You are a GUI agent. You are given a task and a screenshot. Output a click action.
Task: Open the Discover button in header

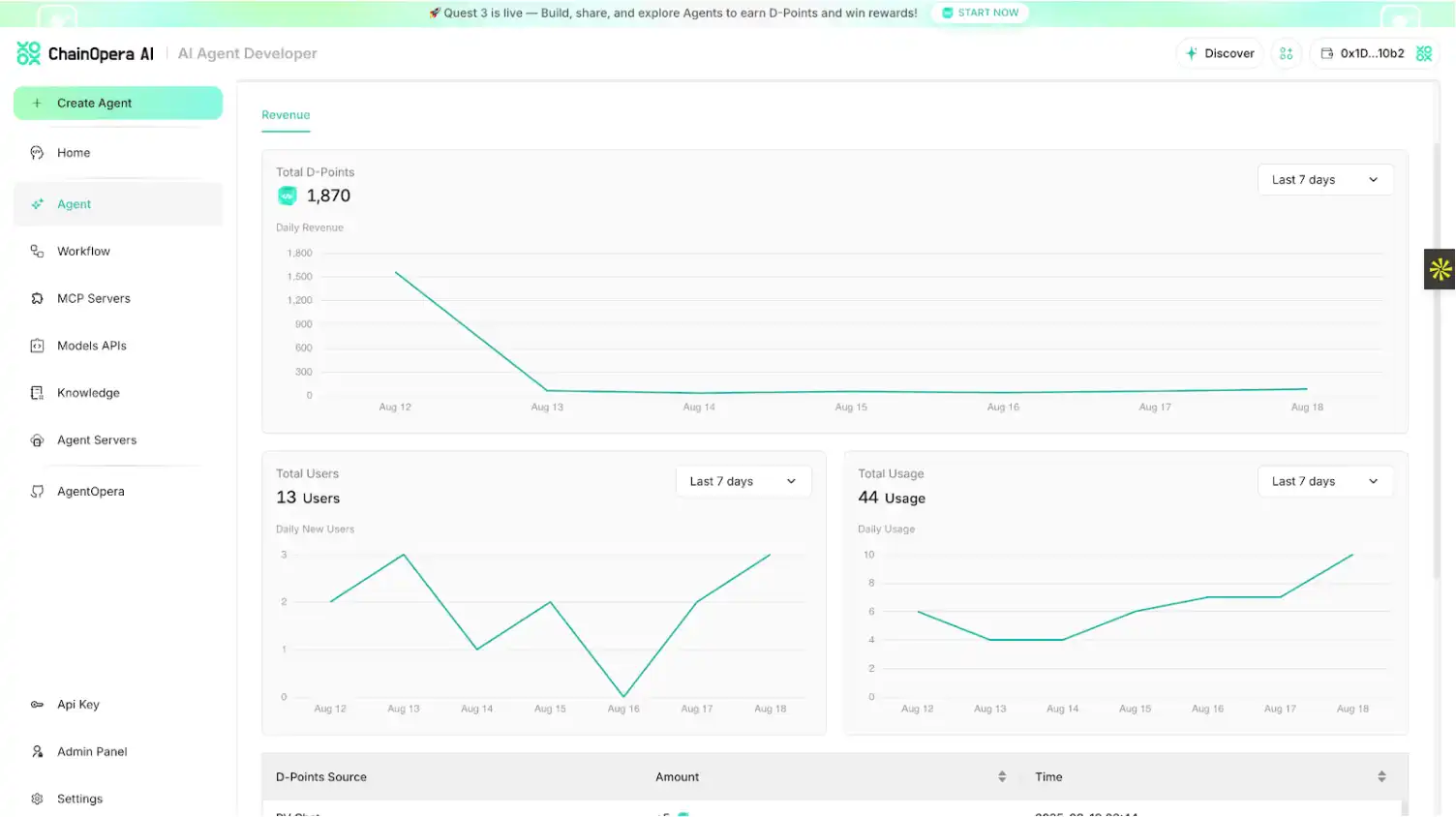[1219, 53]
